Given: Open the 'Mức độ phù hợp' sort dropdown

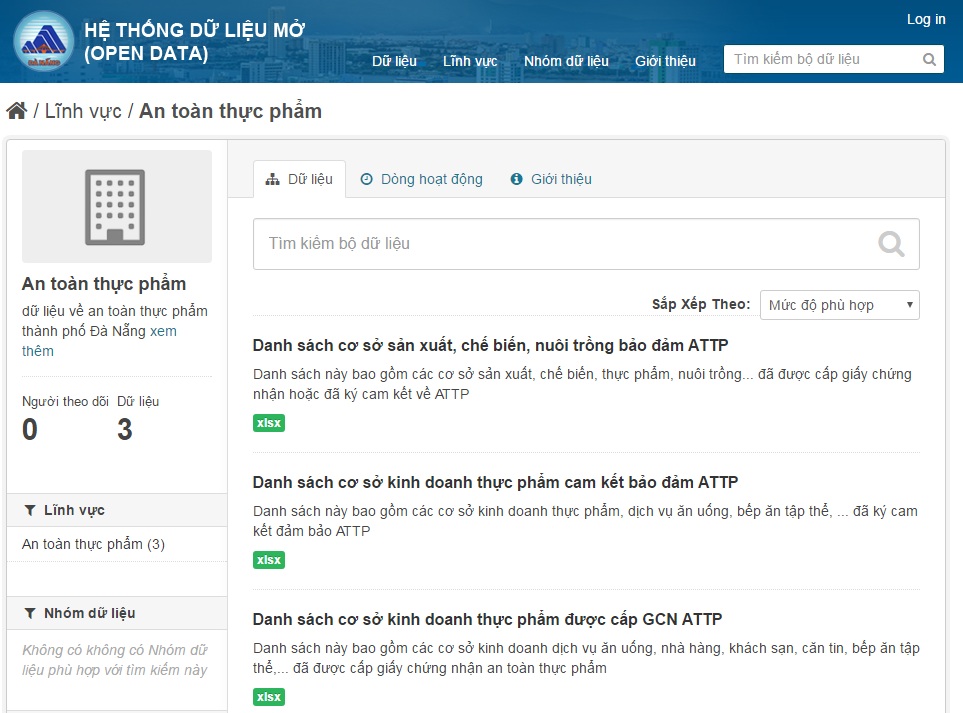Looking at the screenshot, I should pos(840,305).
